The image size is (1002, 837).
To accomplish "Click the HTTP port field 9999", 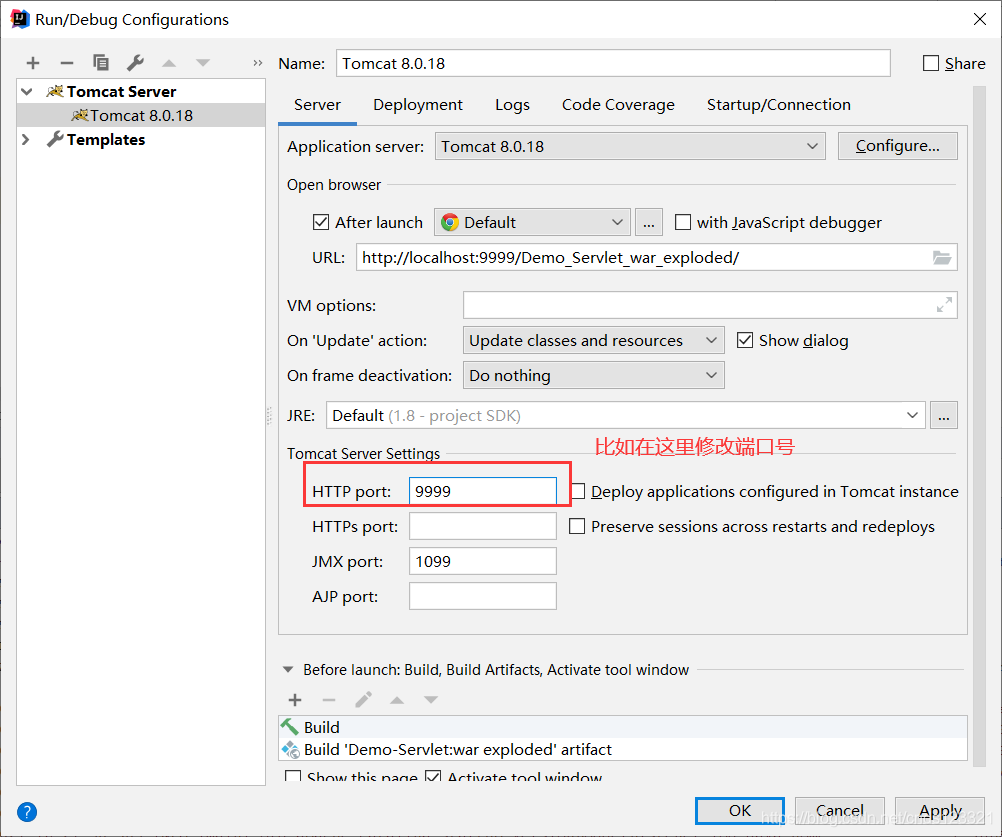I will pyautogui.click(x=482, y=491).
